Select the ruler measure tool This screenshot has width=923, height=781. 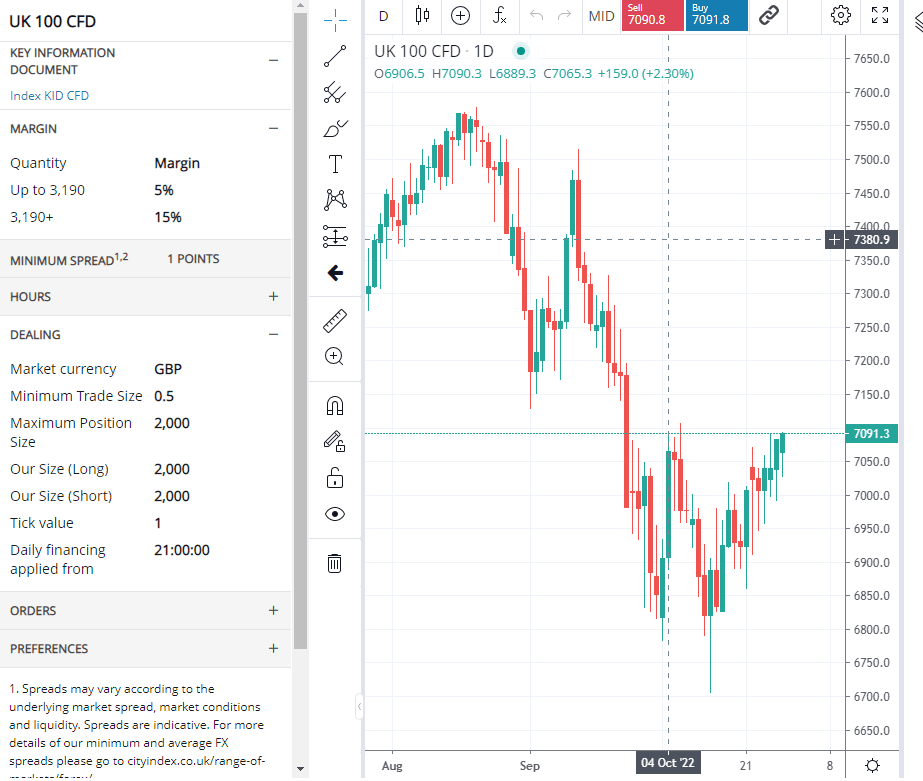335,321
